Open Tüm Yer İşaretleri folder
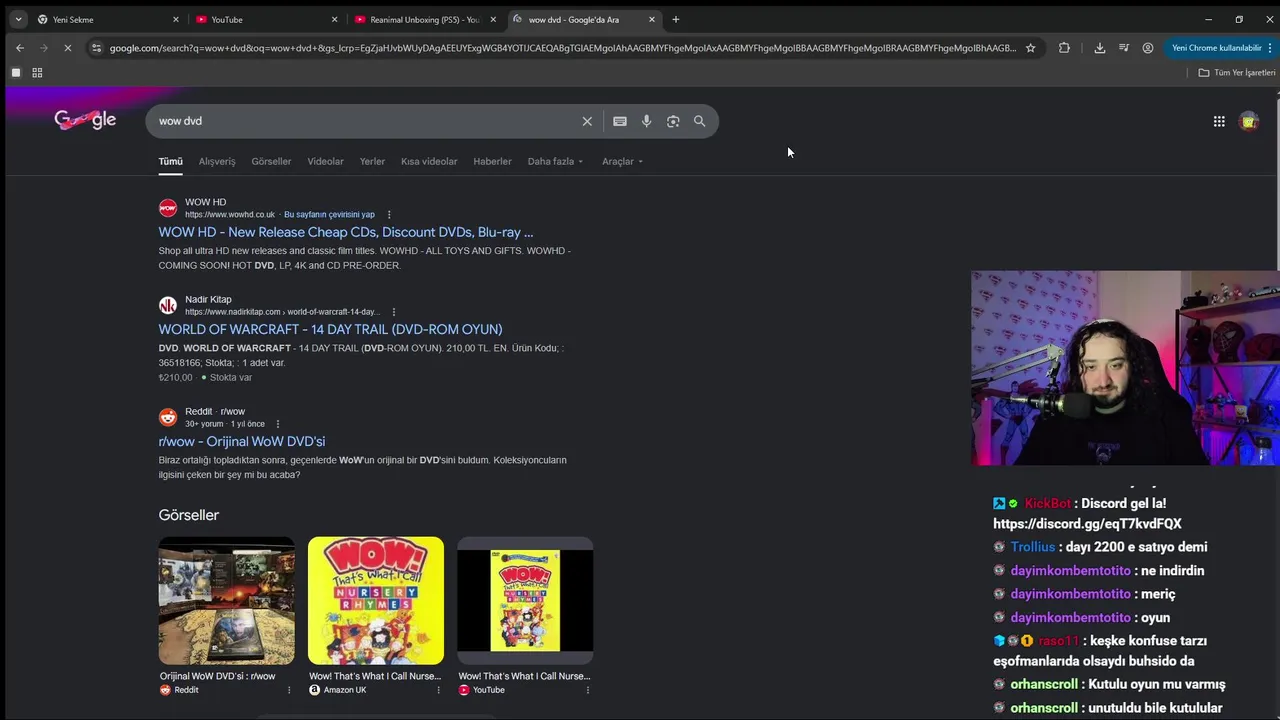This screenshot has width=1280, height=720. tap(1237, 73)
